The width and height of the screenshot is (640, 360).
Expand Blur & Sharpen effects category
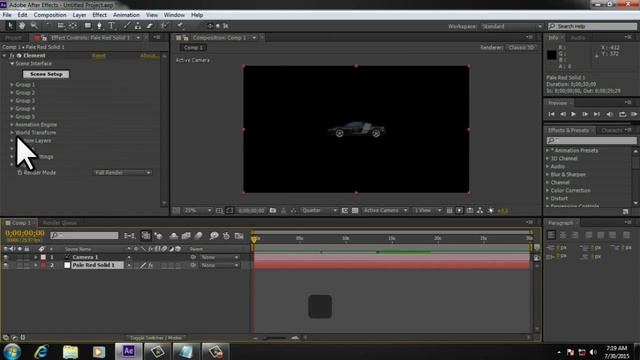click(x=547, y=174)
